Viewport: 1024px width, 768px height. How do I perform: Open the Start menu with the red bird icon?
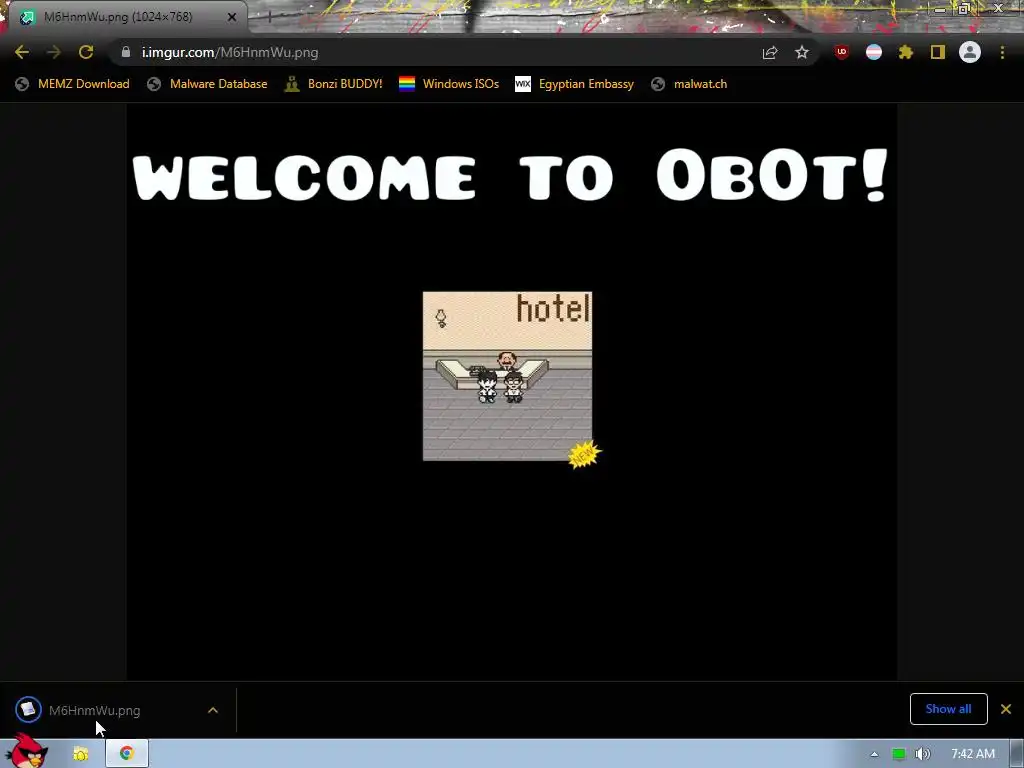click(x=27, y=752)
